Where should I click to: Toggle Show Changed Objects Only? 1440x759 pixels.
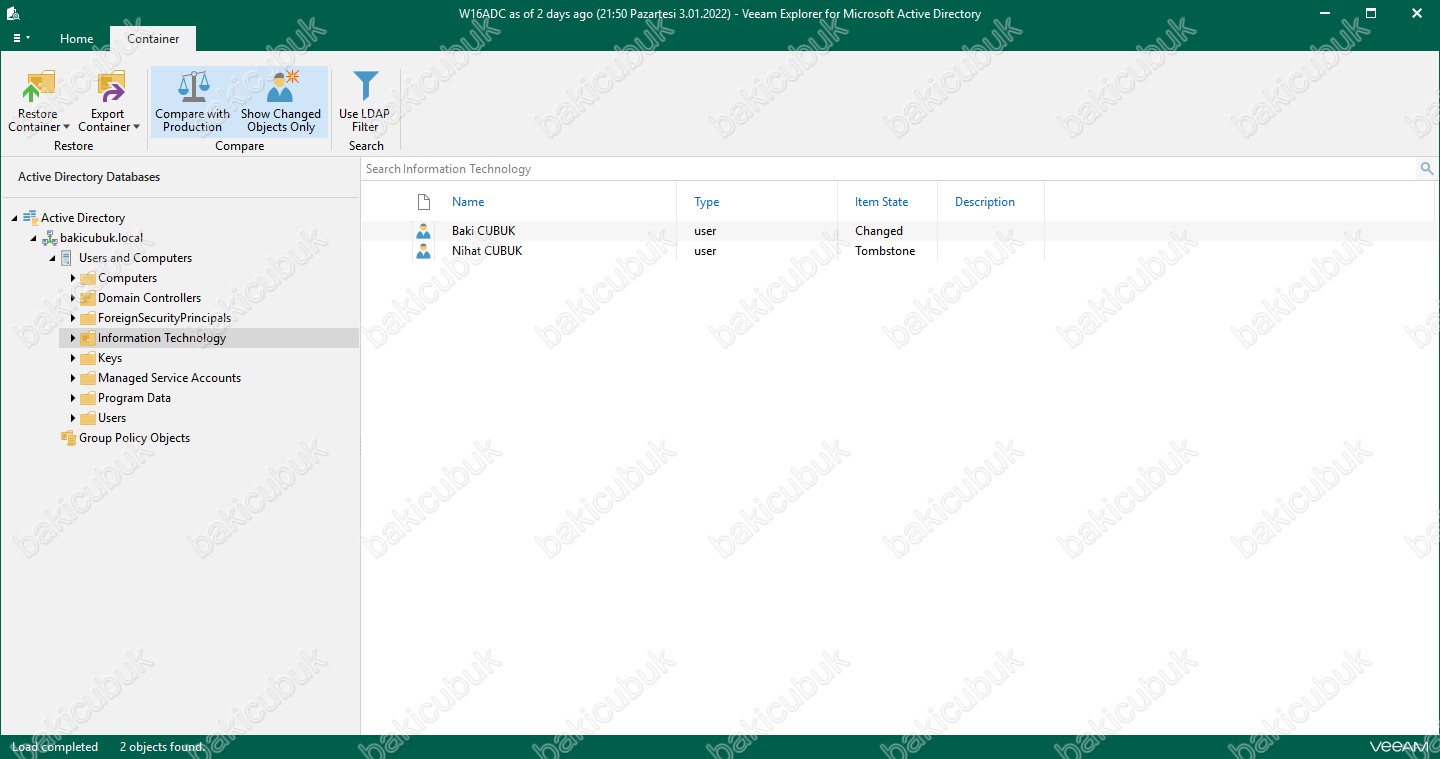pos(281,101)
